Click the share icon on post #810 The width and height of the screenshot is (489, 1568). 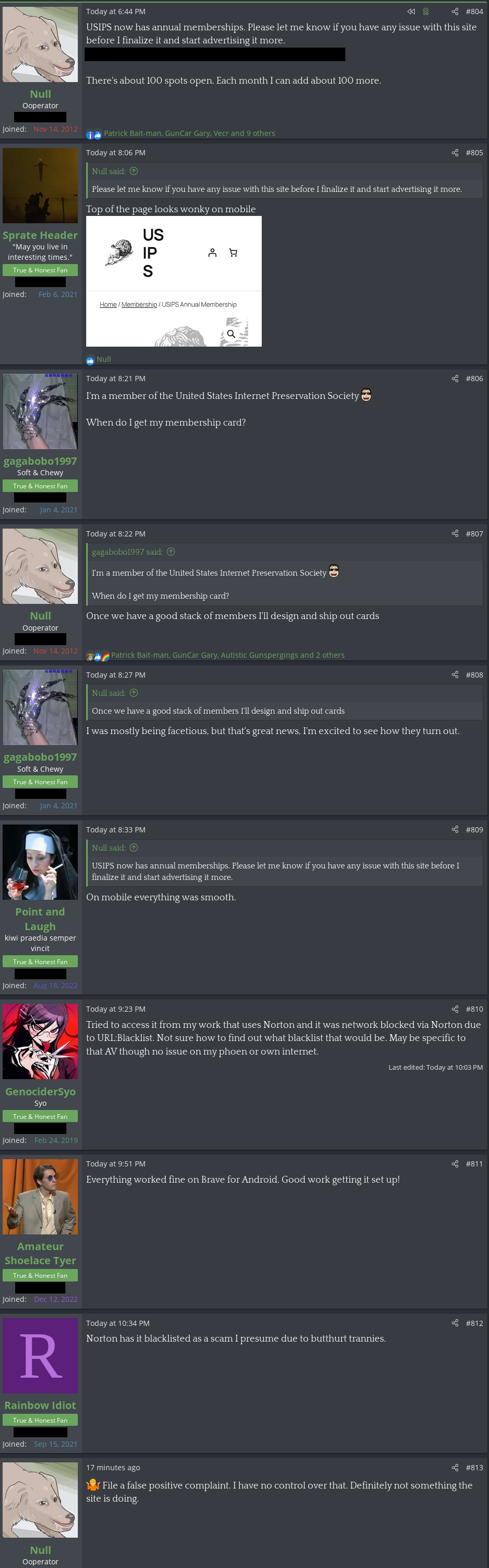click(x=455, y=1009)
